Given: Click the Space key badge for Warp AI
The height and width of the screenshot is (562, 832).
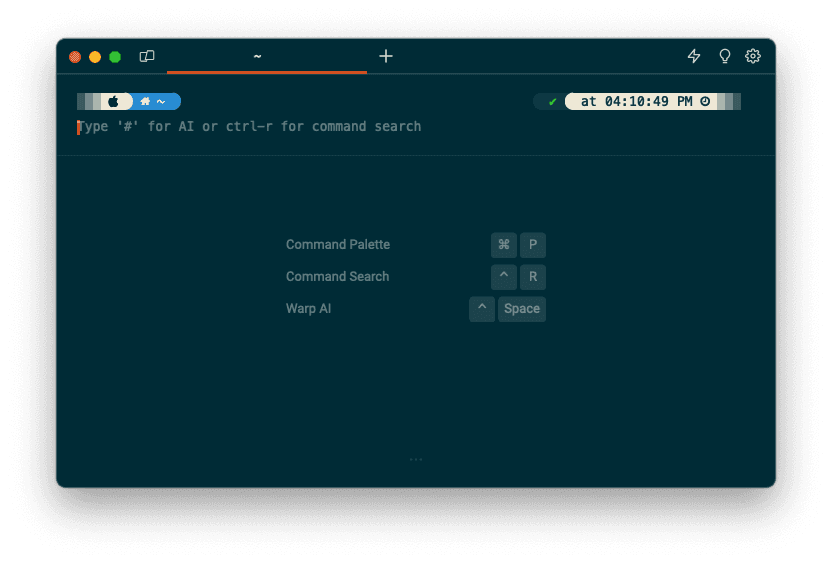Looking at the screenshot, I should (x=522, y=309).
